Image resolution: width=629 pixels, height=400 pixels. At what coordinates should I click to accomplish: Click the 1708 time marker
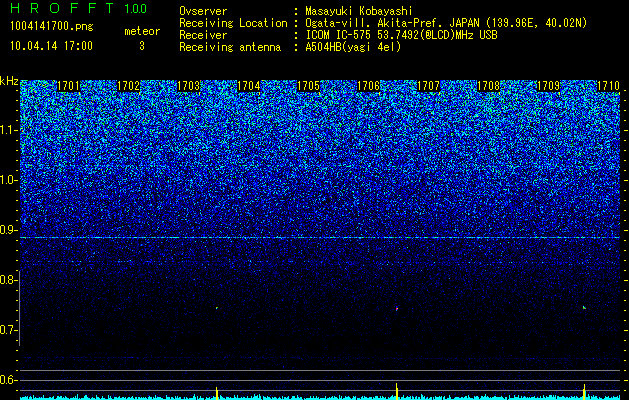coord(489,86)
